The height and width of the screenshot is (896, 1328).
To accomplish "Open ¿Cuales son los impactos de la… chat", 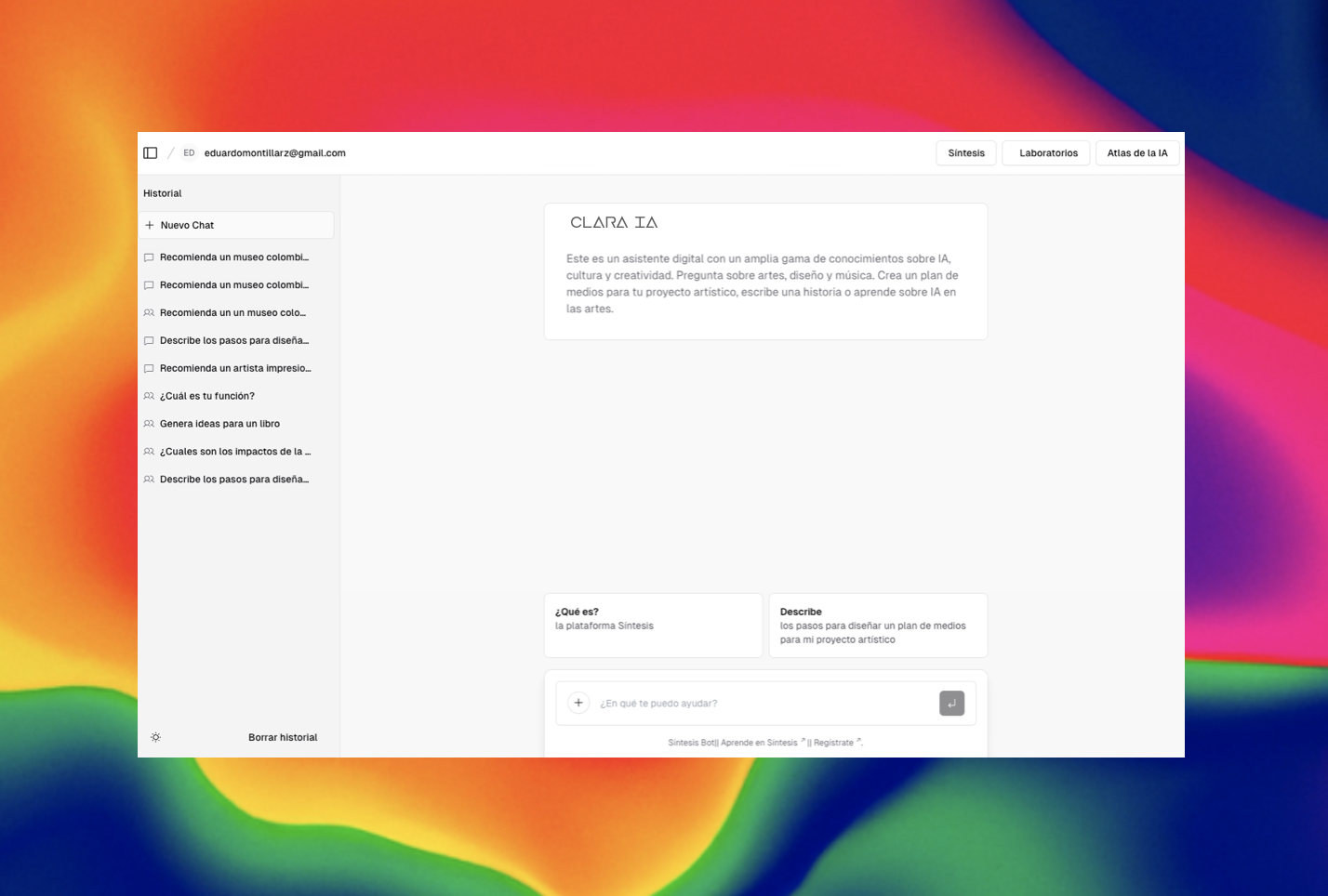I will (x=236, y=452).
